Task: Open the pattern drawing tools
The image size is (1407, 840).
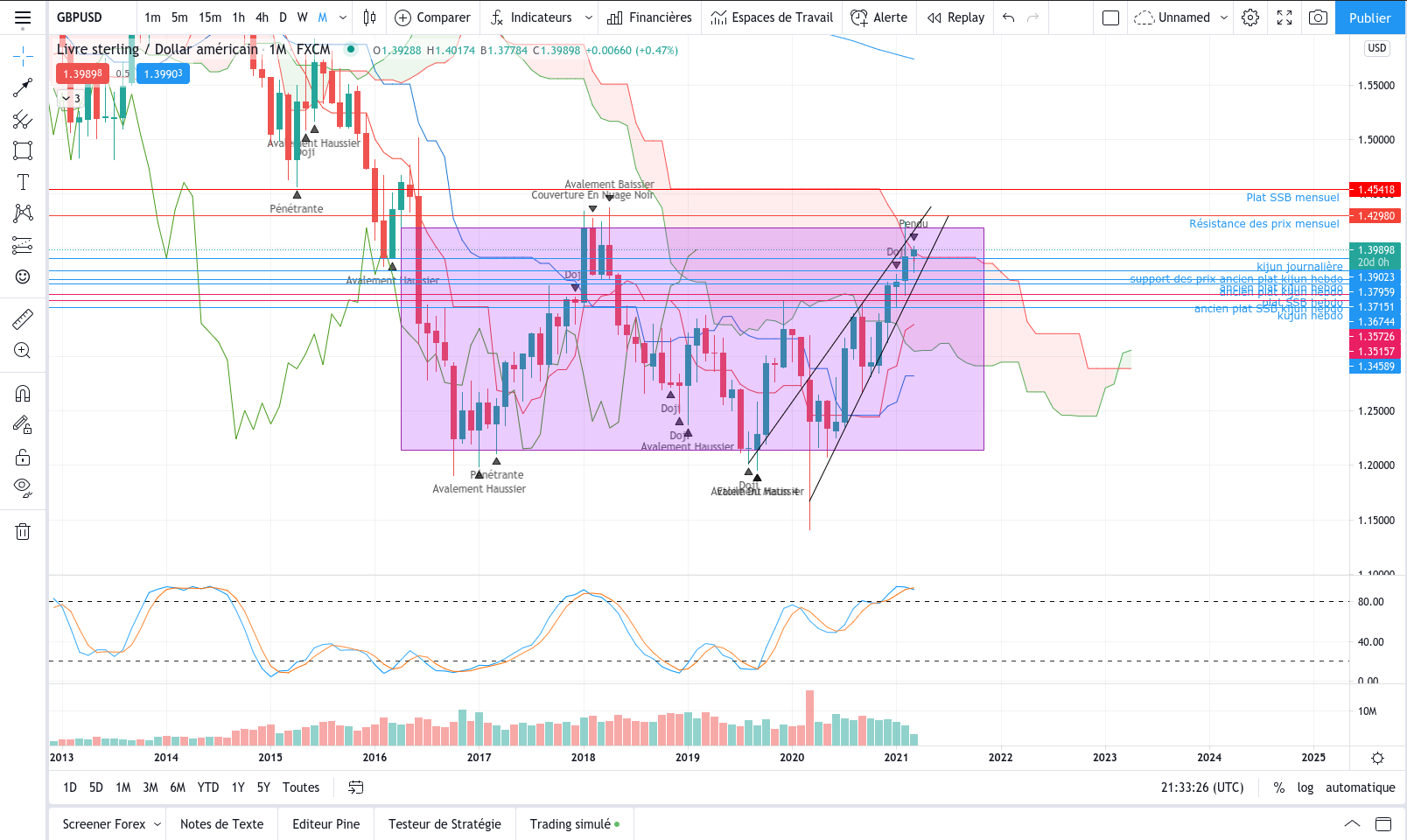Action: [x=23, y=213]
